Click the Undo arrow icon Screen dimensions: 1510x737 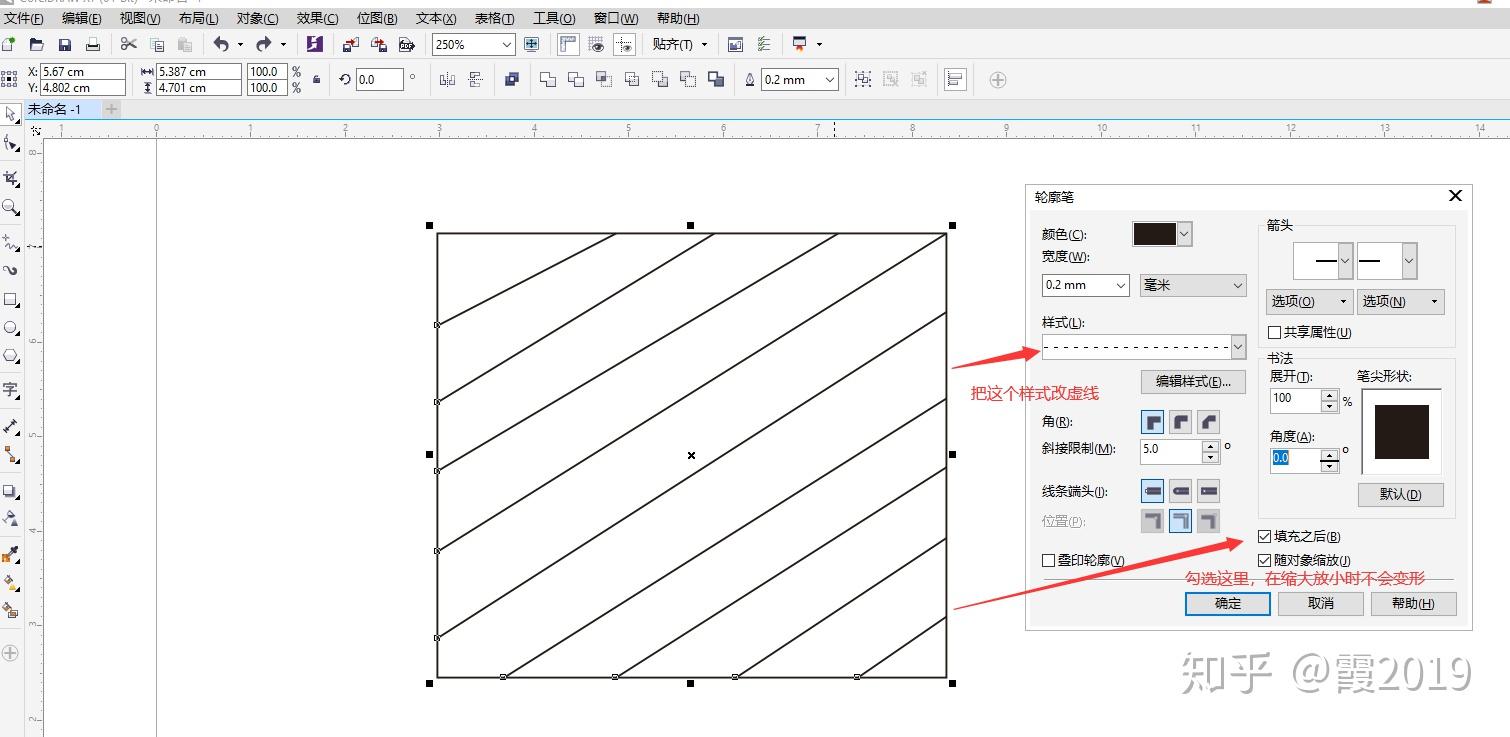click(x=221, y=44)
